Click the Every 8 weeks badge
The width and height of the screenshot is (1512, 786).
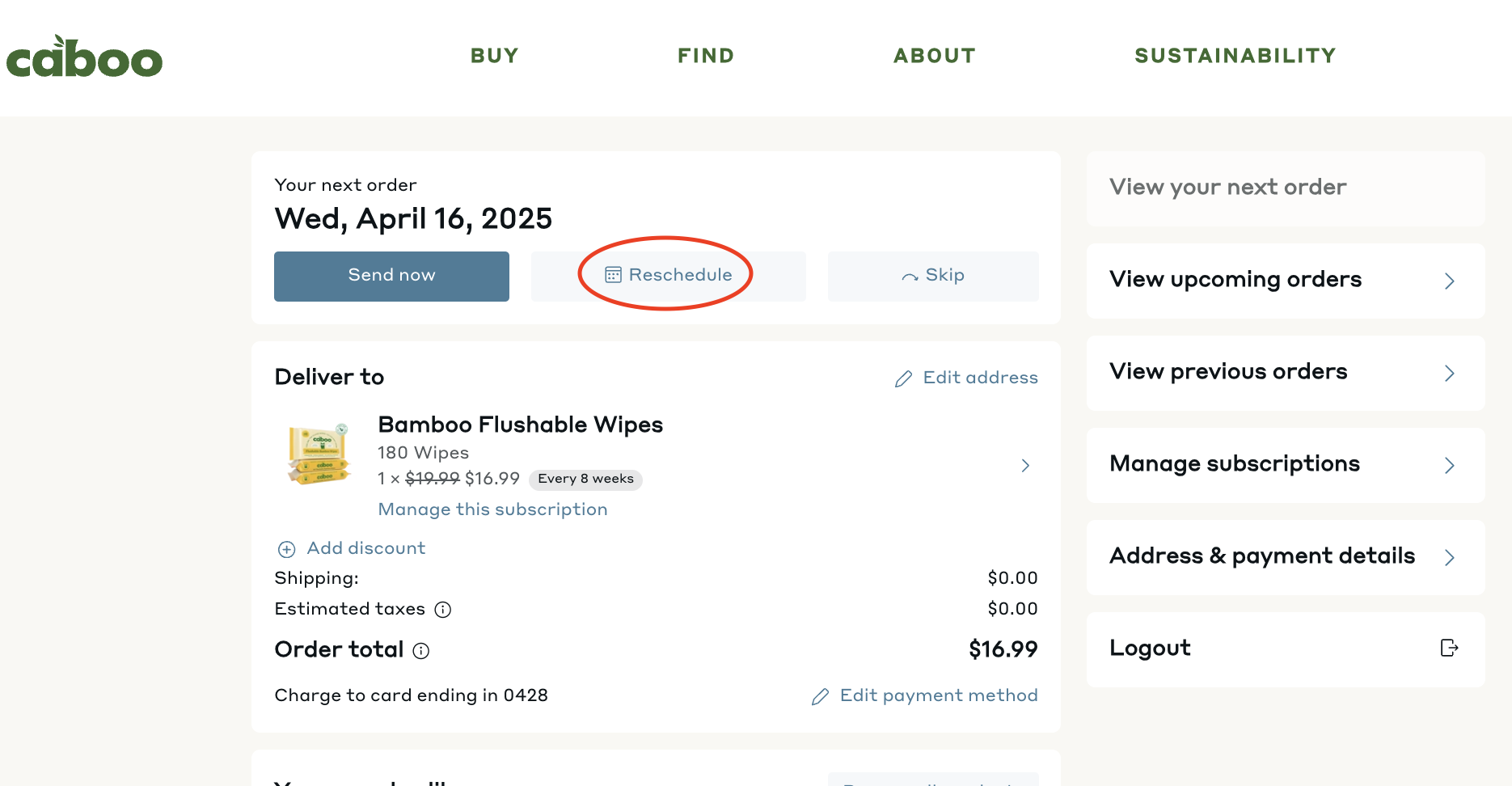pyautogui.click(x=585, y=479)
